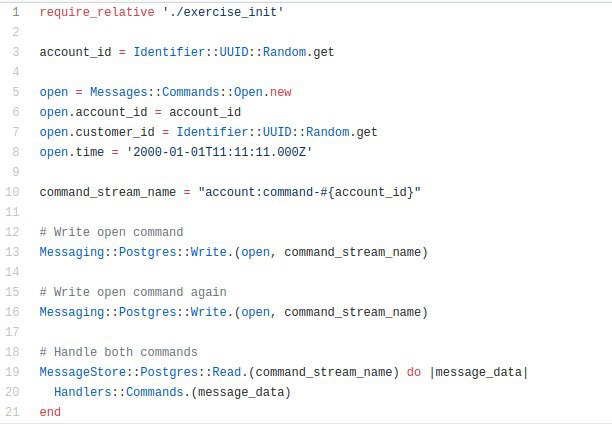Click line number 8 in the gutter
The image size is (612, 428).
click(x=15, y=152)
